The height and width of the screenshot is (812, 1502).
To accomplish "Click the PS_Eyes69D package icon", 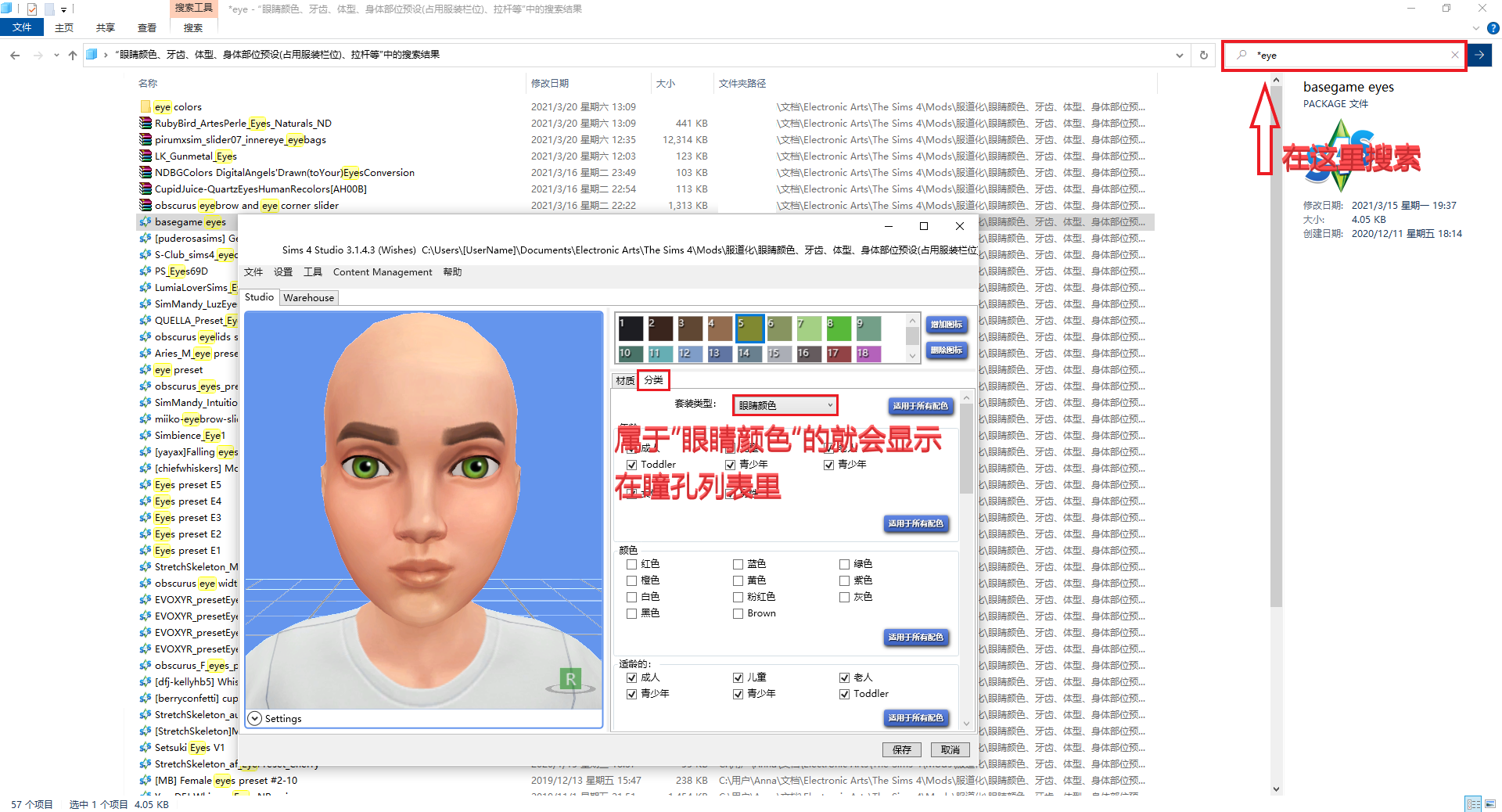I will click(x=146, y=271).
